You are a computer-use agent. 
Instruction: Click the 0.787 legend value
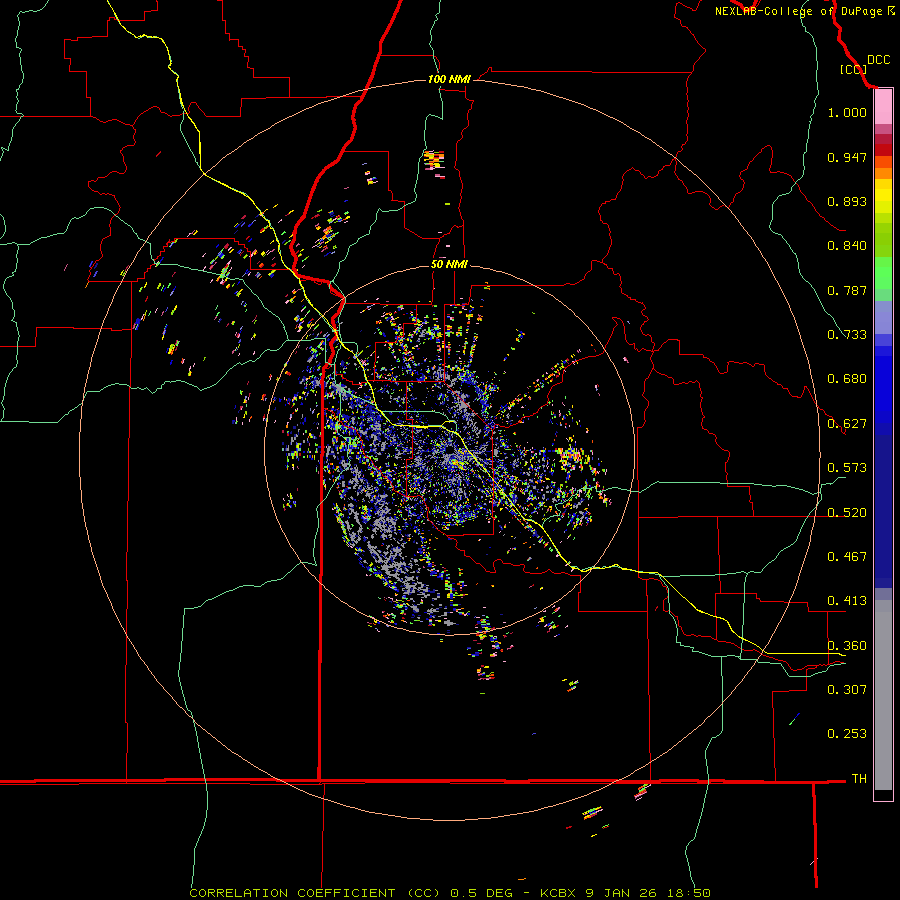[847, 290]
